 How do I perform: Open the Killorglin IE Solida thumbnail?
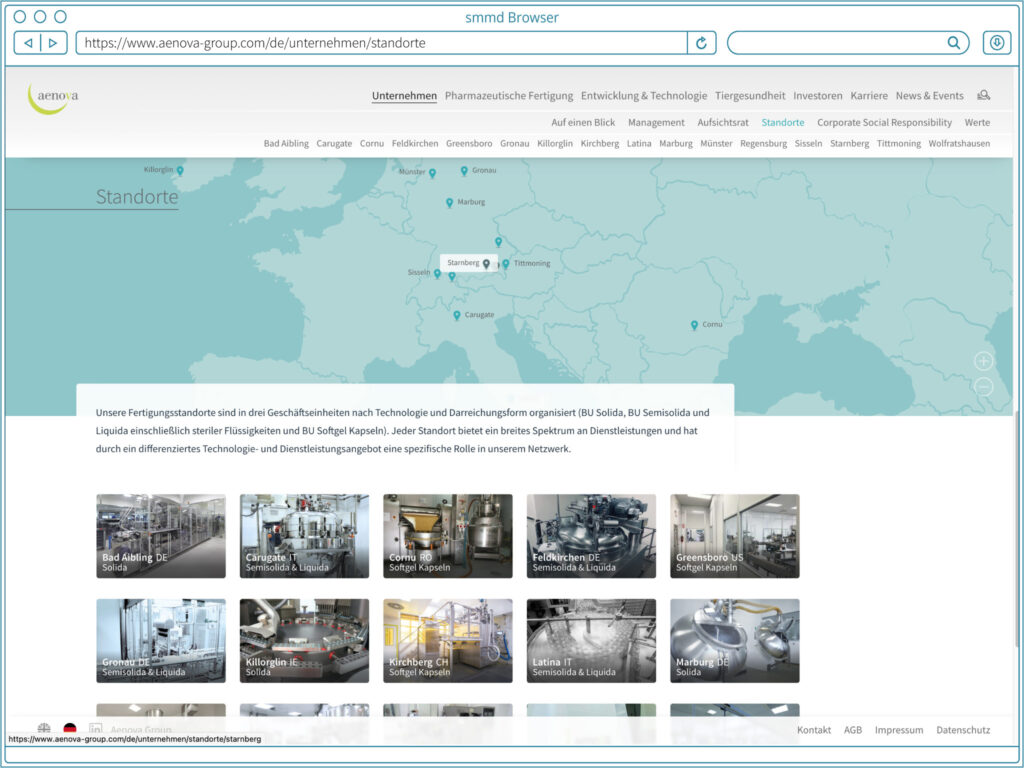304,641
